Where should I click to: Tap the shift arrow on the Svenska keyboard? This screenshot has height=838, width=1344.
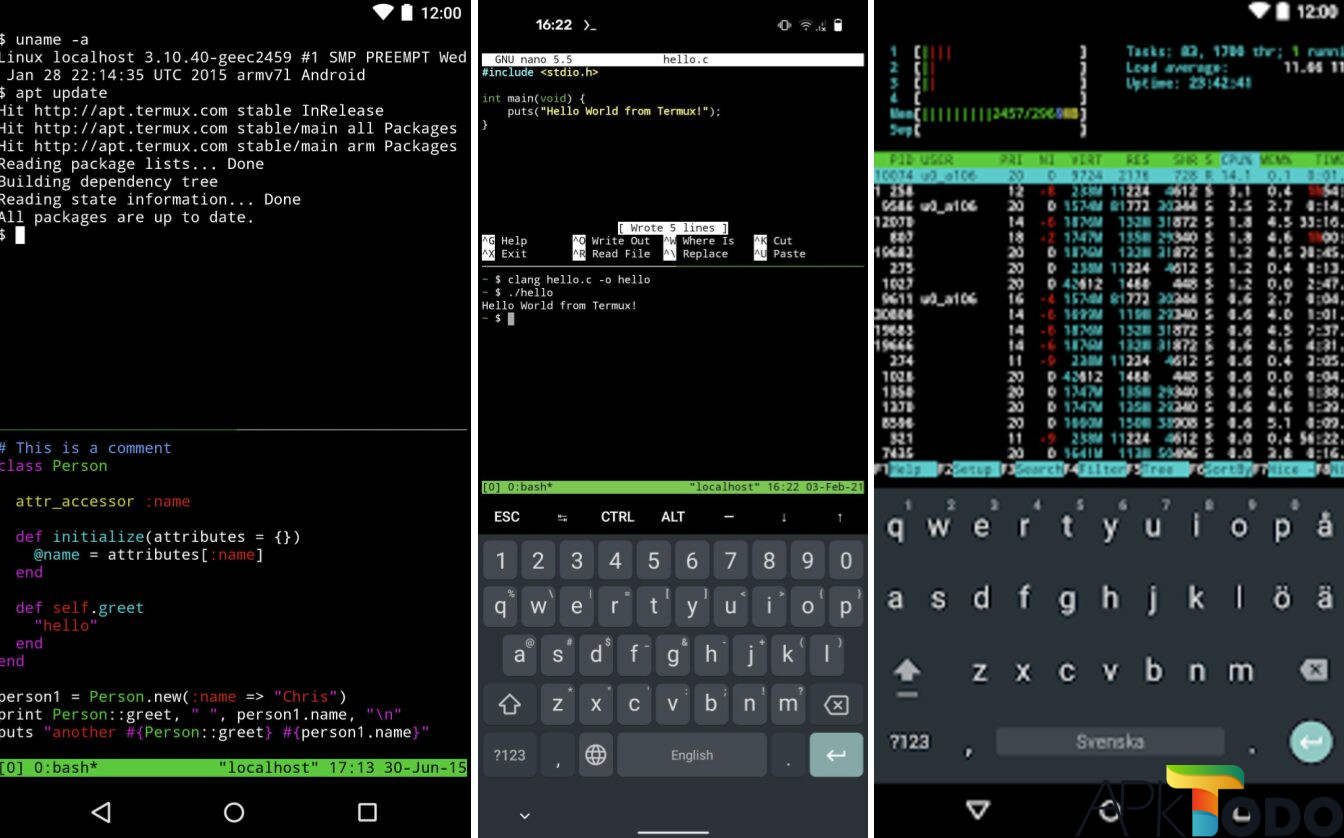coord(907,672)
